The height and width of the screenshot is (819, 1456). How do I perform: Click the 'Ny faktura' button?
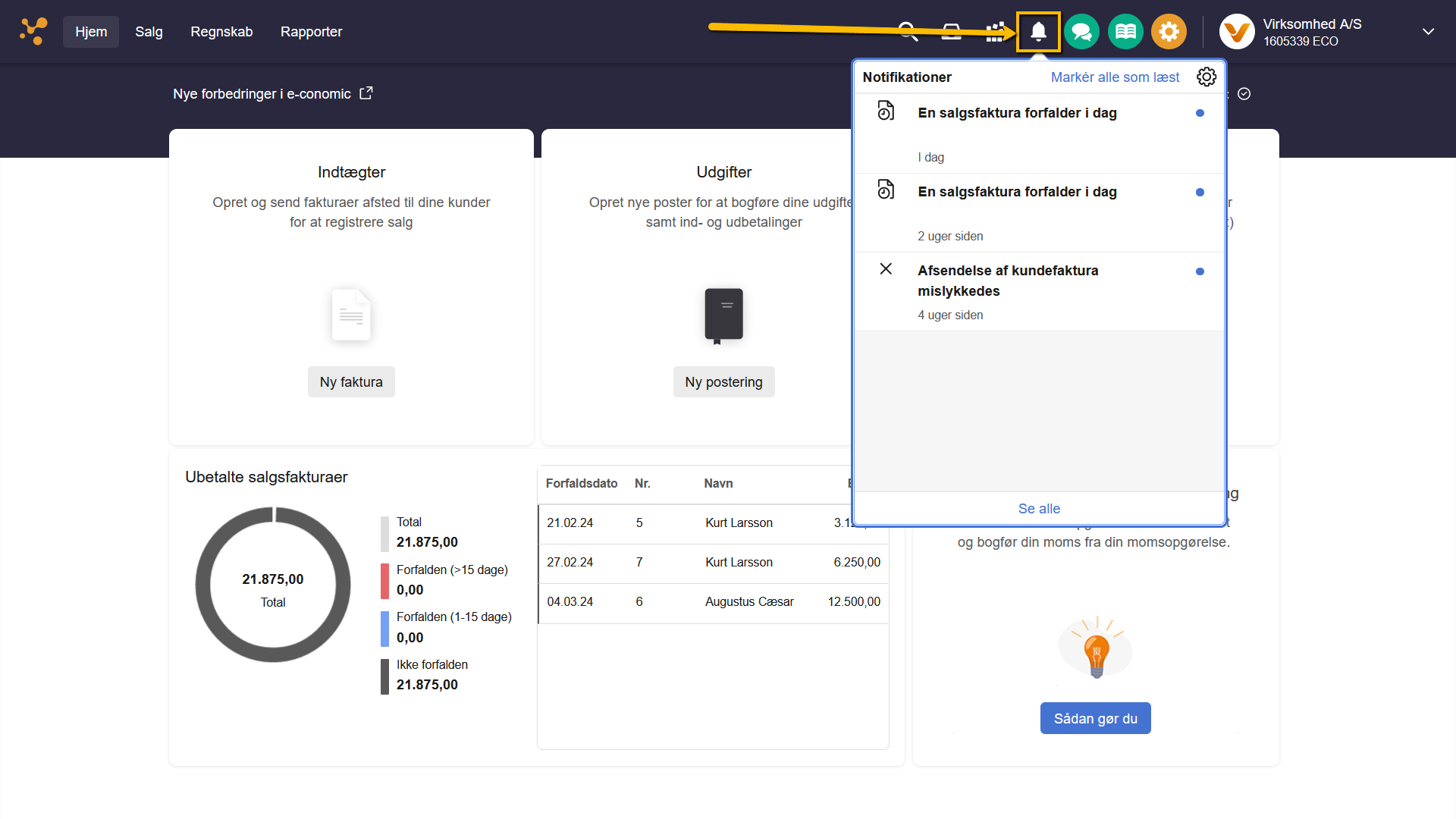(351, 382)
